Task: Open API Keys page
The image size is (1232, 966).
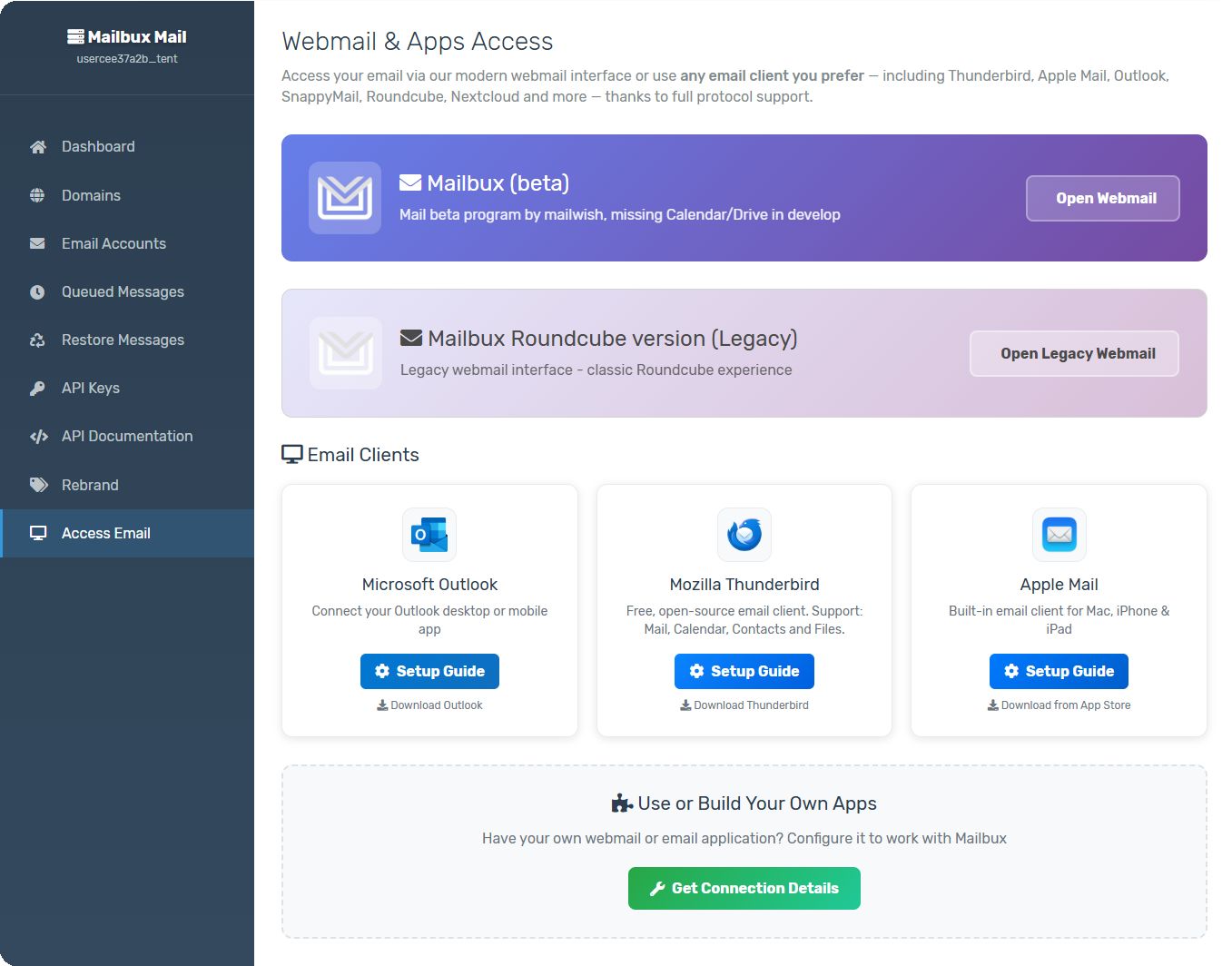Action: coord(127,388)
